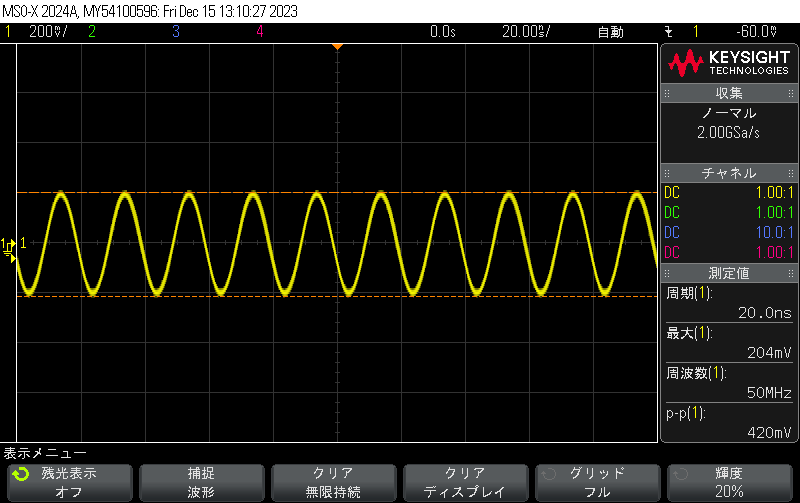Viewport: 800px width, 503px height.
Task: Click the 周波数 50MHz measurement readout
Action: tap(729, 382)
